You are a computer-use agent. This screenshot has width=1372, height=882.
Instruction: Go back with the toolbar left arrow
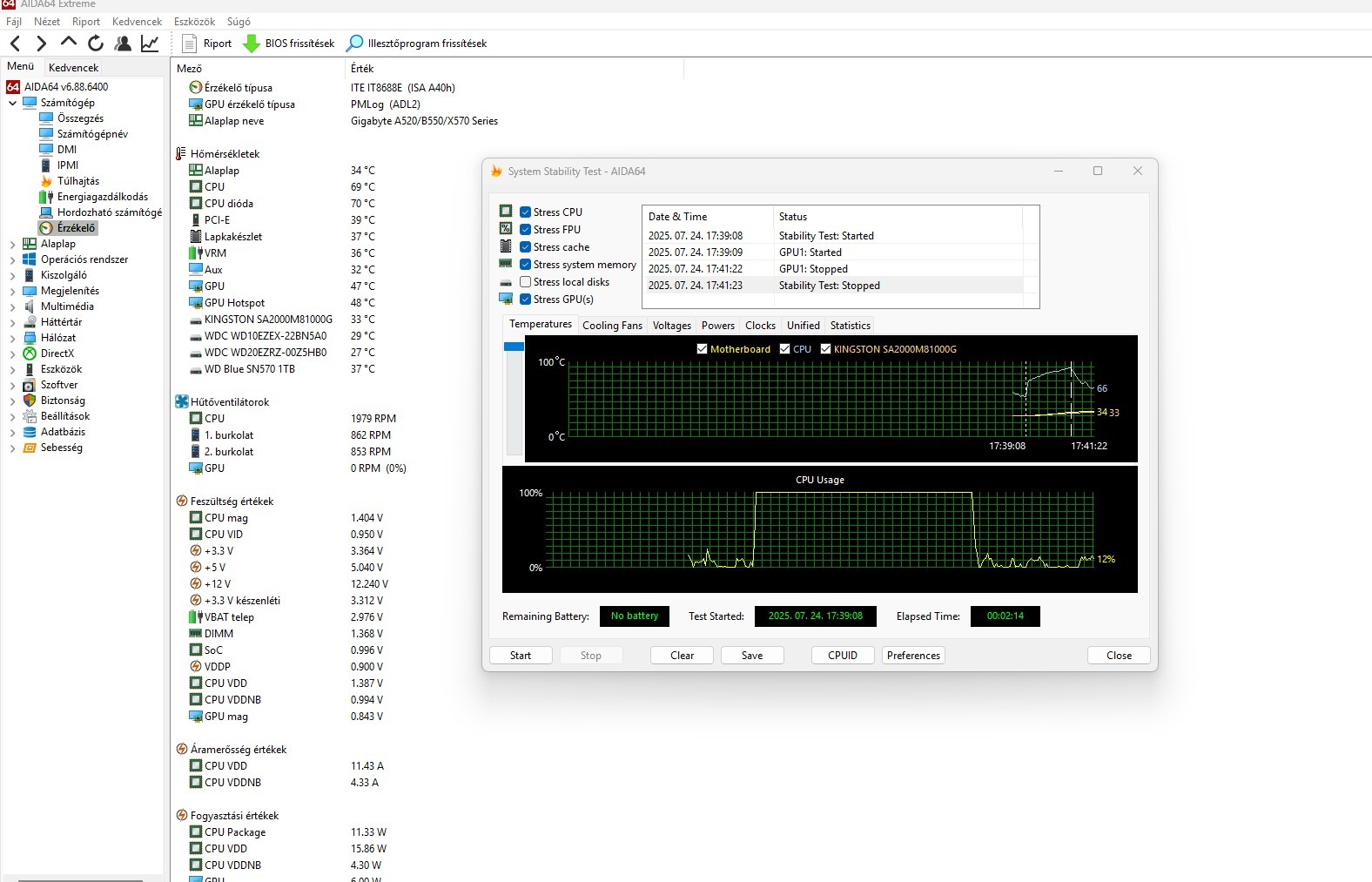[15, 44]
